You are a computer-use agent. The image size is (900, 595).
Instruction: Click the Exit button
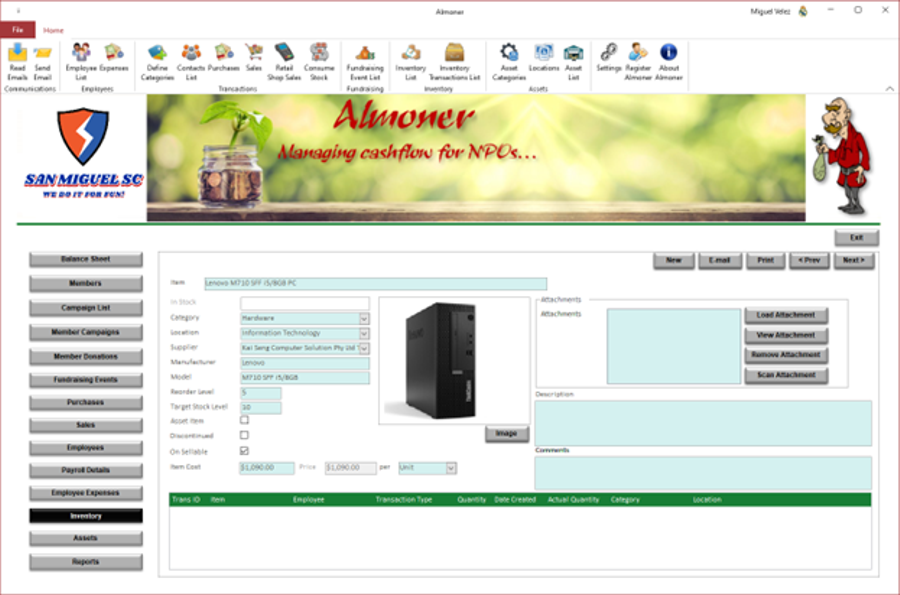coord(856,238)
